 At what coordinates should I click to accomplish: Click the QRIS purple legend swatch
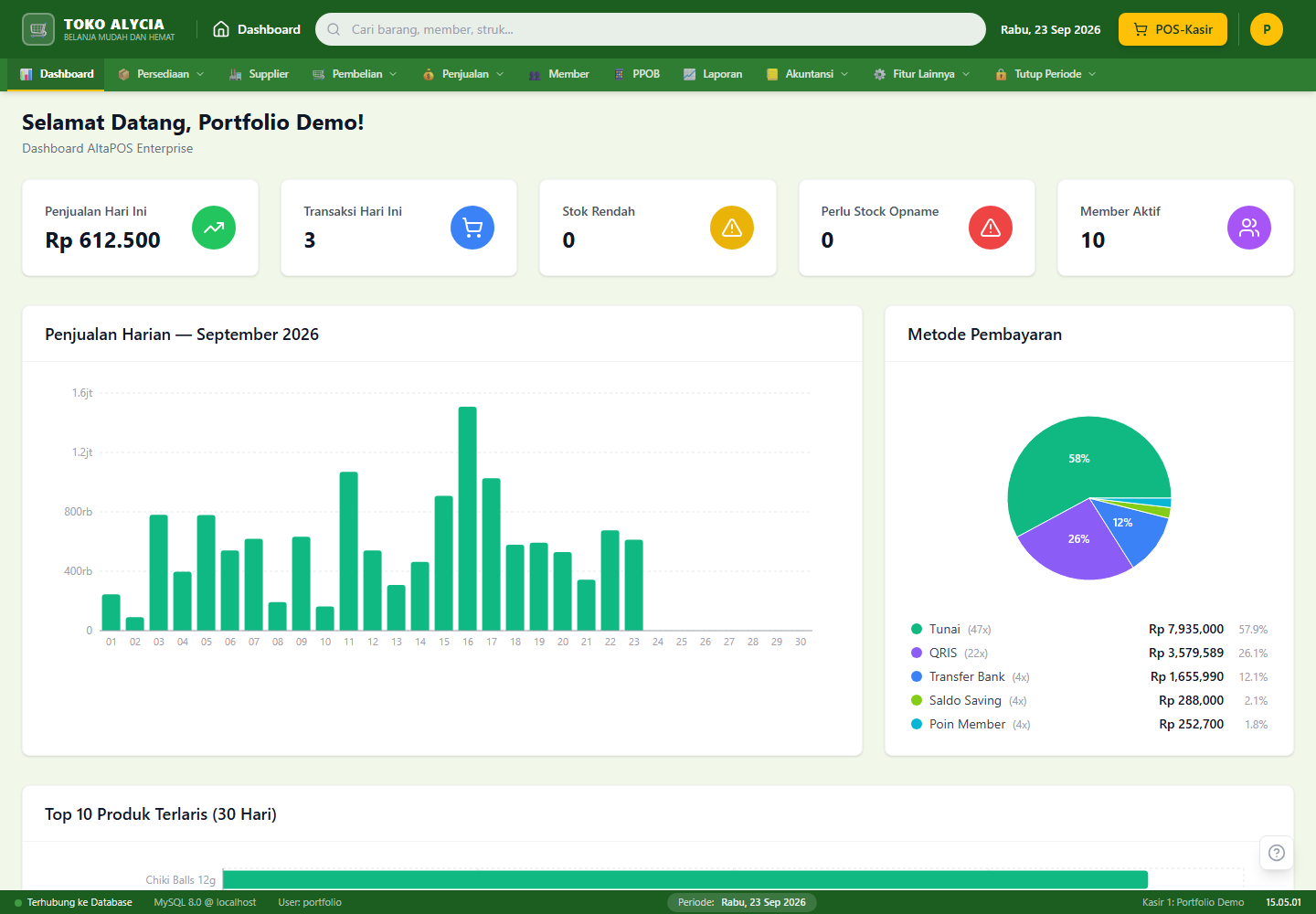(x=917, y=653)
